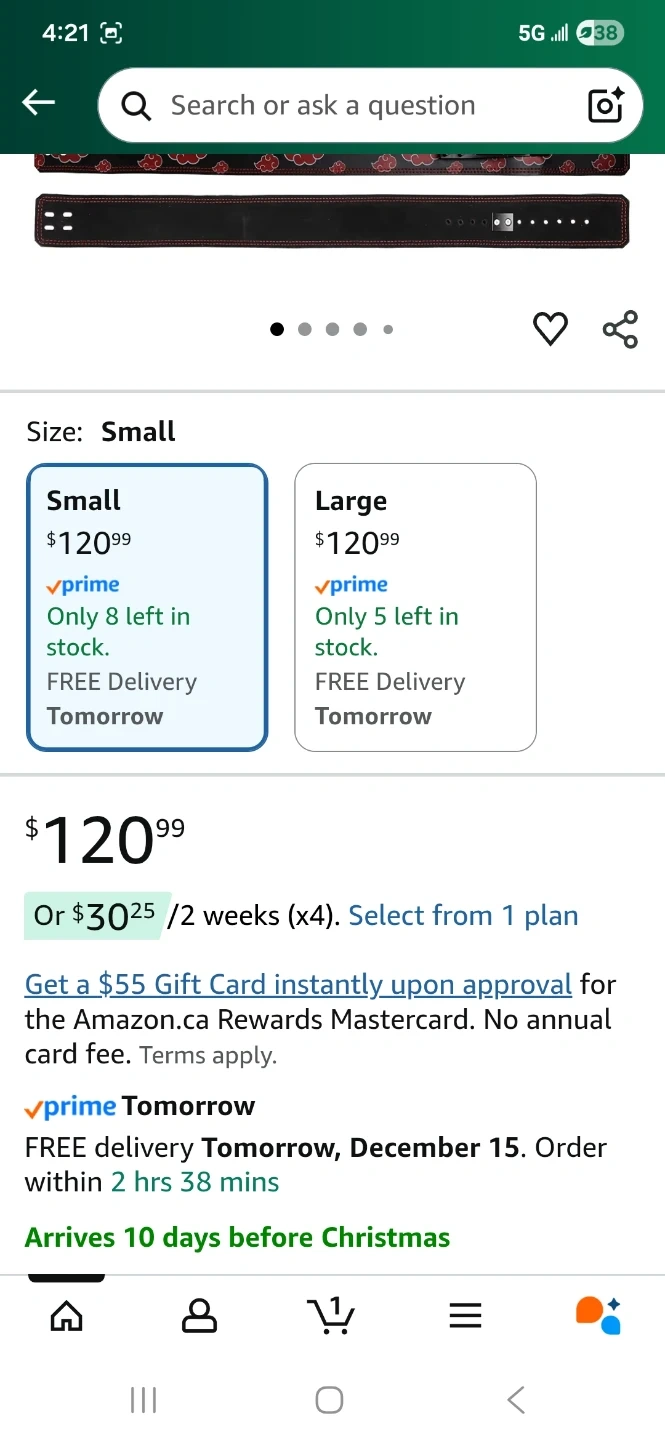Select the Small size option

tap(147, 607)
